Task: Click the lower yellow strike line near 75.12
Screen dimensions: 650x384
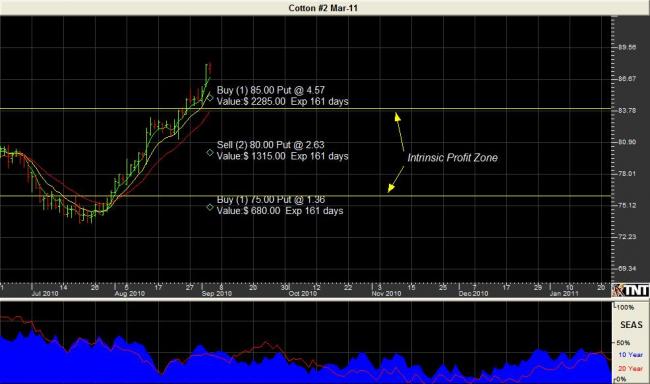Action: coord(306,196)
